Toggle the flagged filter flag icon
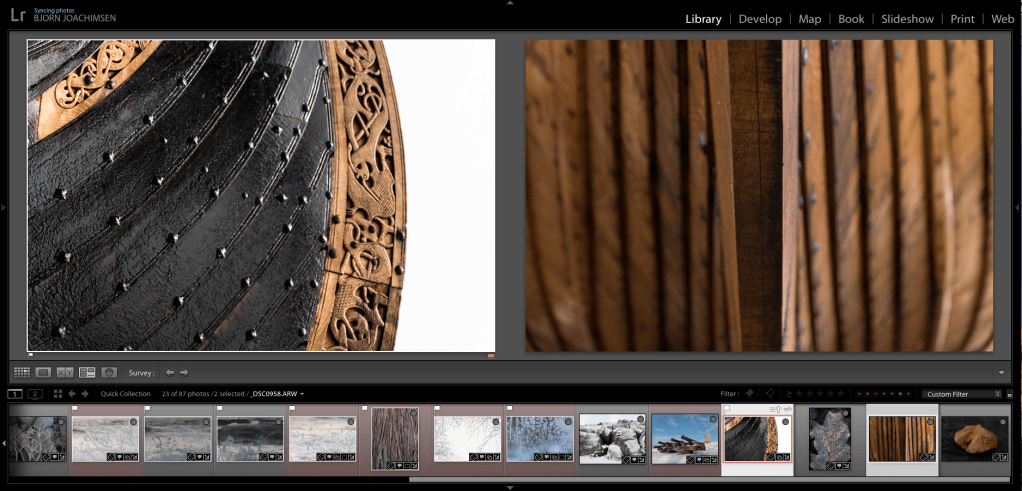1022x491 pixels. coord(750,394)
